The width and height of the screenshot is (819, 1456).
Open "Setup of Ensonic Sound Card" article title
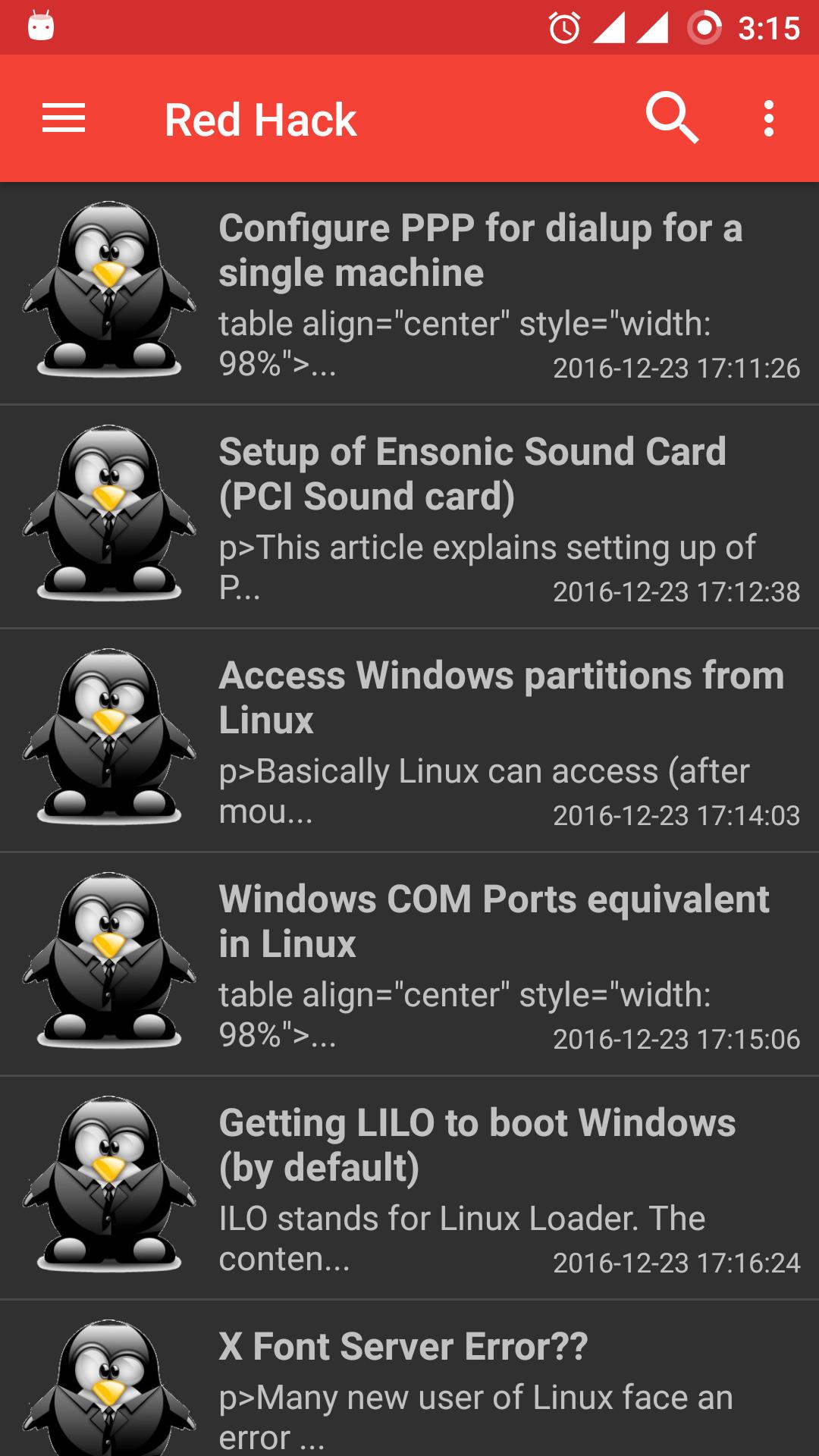[x=472, y=474]
